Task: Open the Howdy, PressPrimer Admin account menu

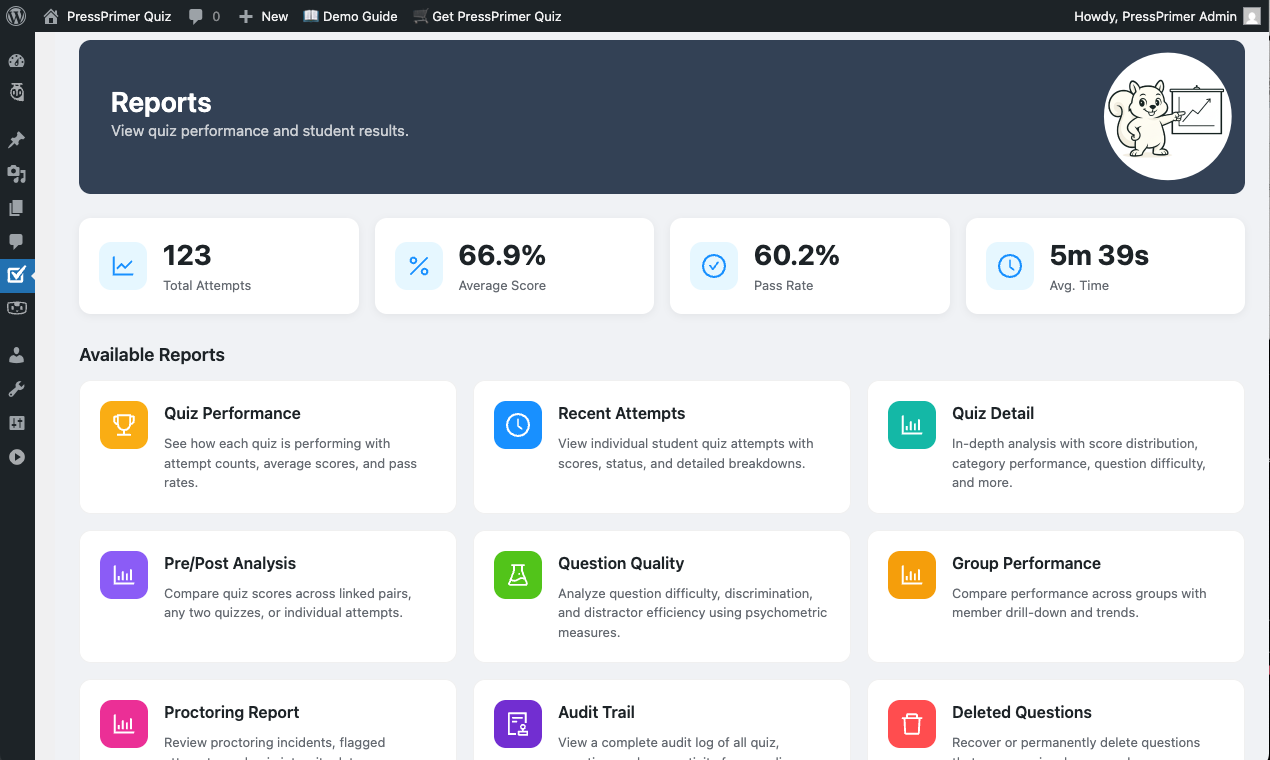Action: 1155,16
